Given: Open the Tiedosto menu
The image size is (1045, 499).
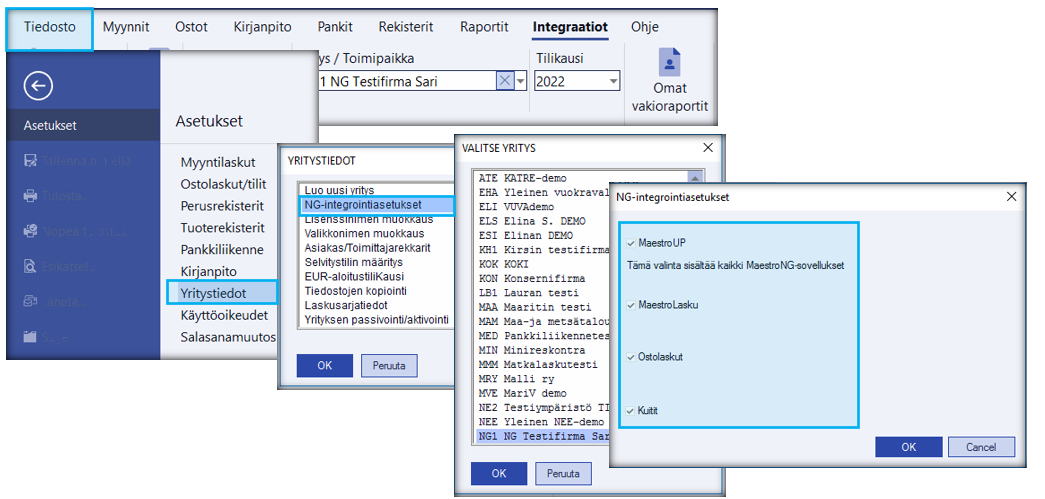Looking at the screenshot, I should pyautogui.click(x=50, y=28).
